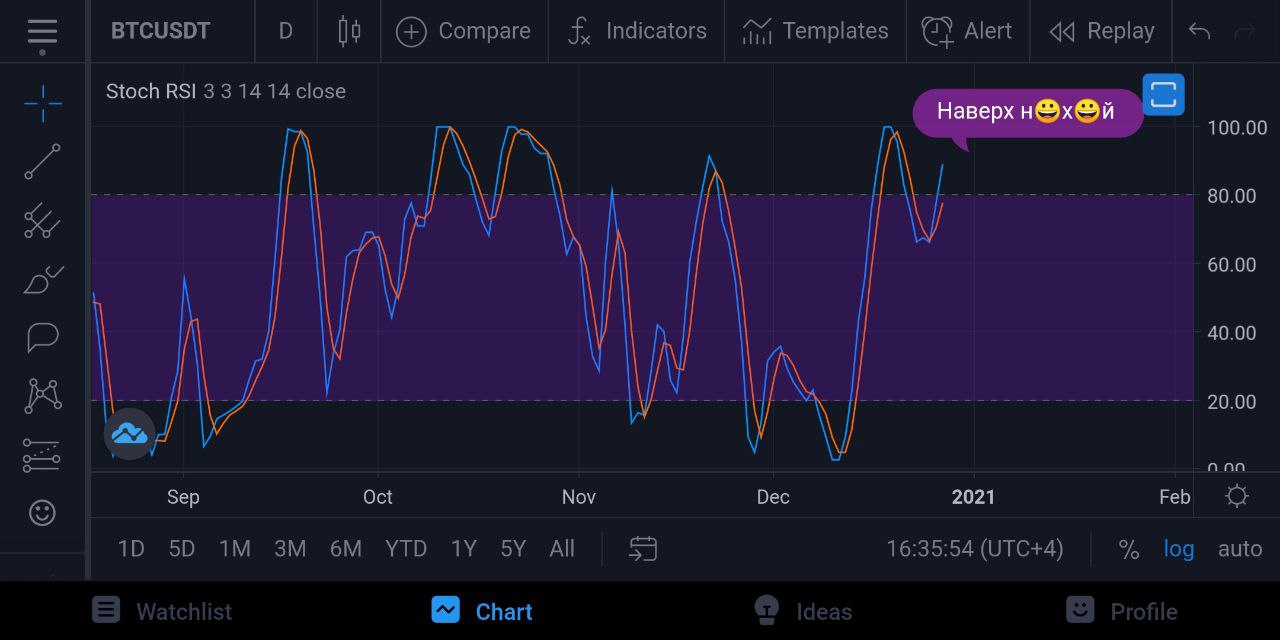This screenshot has height=640, width=1280.
Task: Select the crosshair cursor tool
Action: tap(42, 103)
